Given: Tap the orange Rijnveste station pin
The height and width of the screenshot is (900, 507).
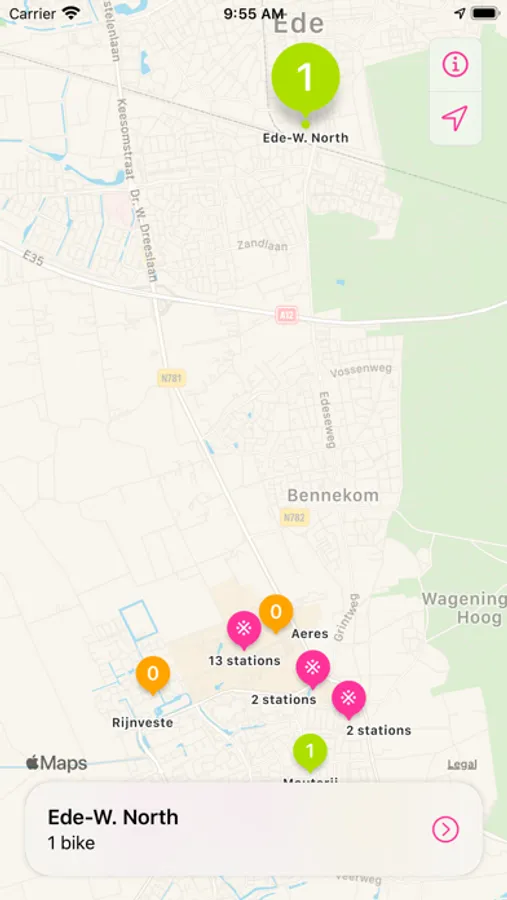Looking at the screenshot, I should pyautogui.click(x=153, y=674).
